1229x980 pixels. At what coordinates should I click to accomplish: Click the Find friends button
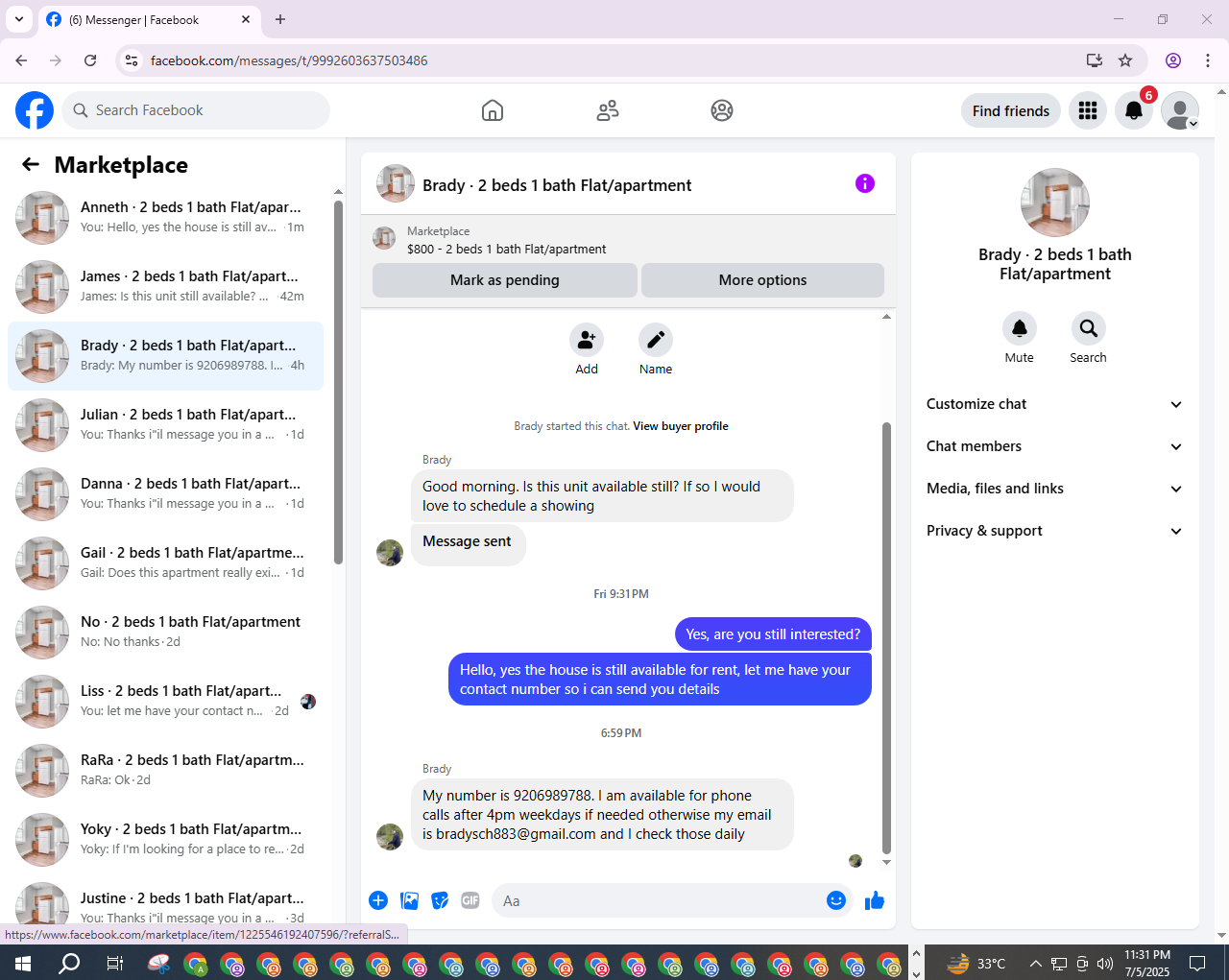click(1011, 110)
